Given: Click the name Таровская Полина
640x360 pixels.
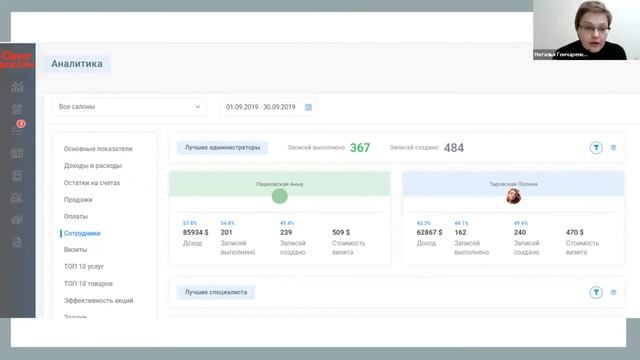Looking at the screenshot, I should [513, 184].
